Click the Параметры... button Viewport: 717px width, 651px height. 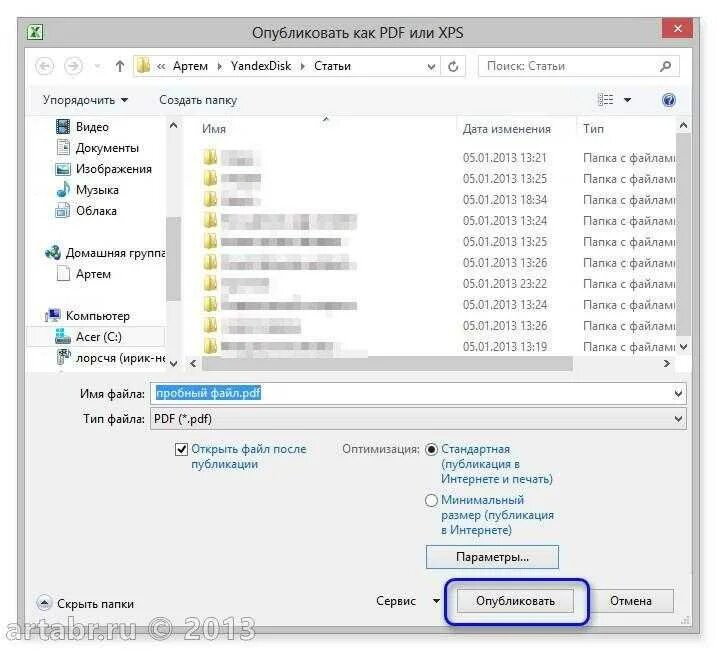click(x=492, y=557)
